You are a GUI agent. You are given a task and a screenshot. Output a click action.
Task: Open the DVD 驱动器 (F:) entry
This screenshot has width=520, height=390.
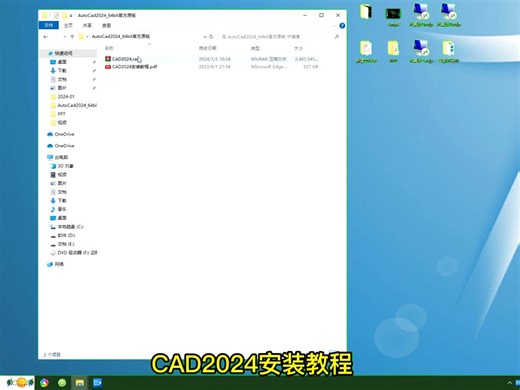click(77, 253)
